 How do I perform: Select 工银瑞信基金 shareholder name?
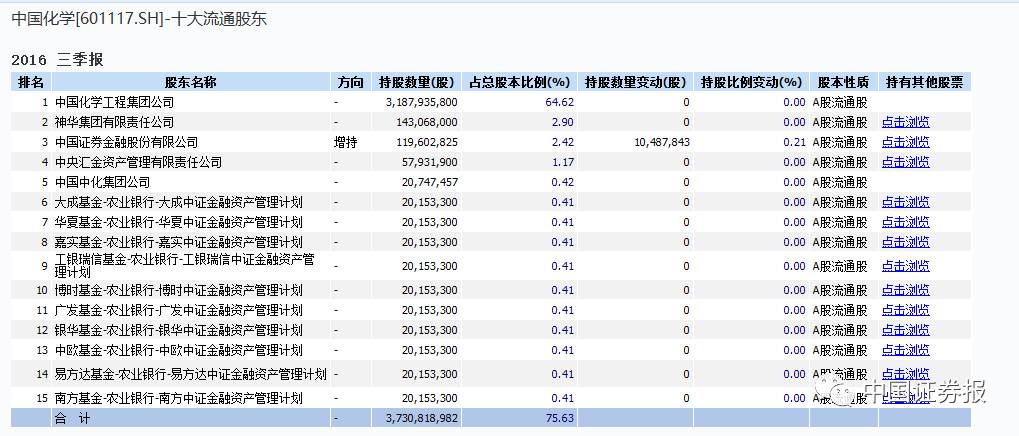pyautogui.click(x=185, y=266)
